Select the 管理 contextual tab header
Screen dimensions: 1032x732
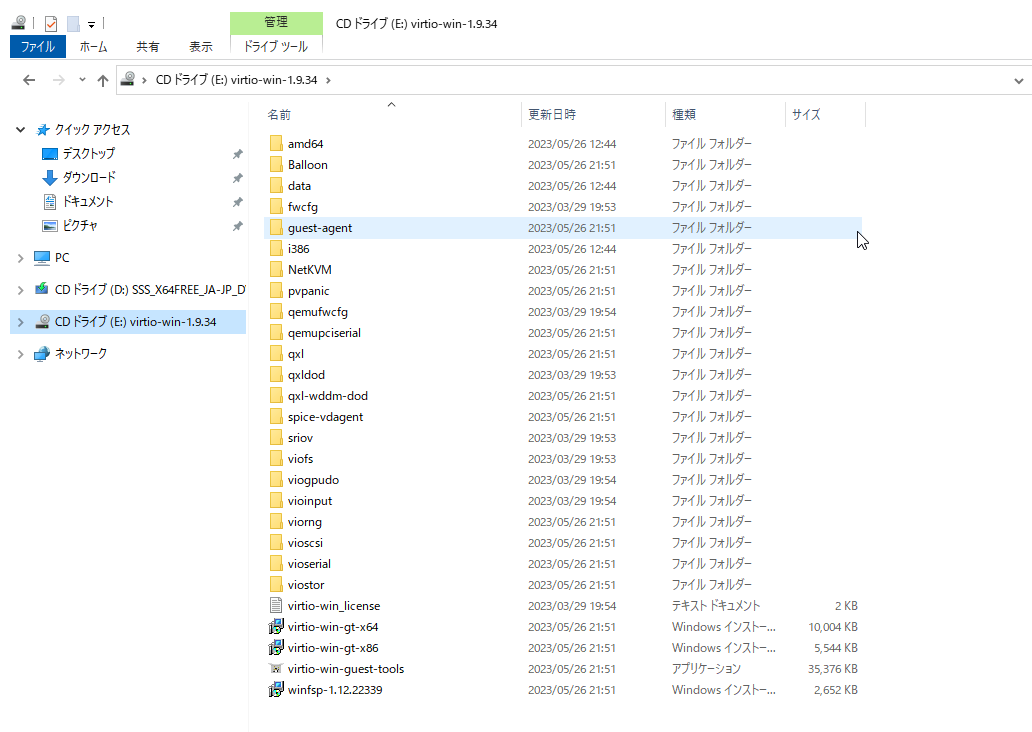tap(276, 22)
